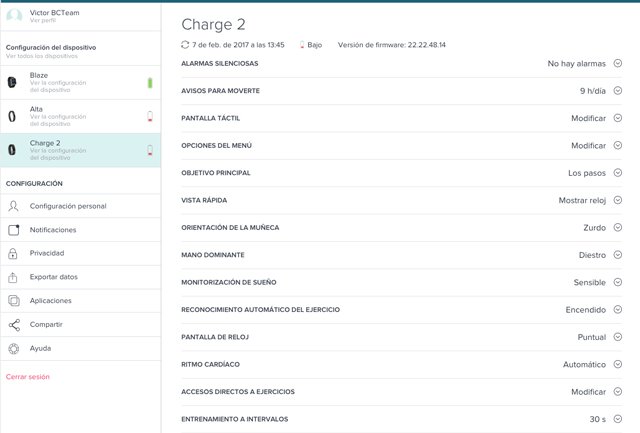Click the Charge 2 tracker device icon
This screenshot has height=433, width=640.
pos(12,150)
